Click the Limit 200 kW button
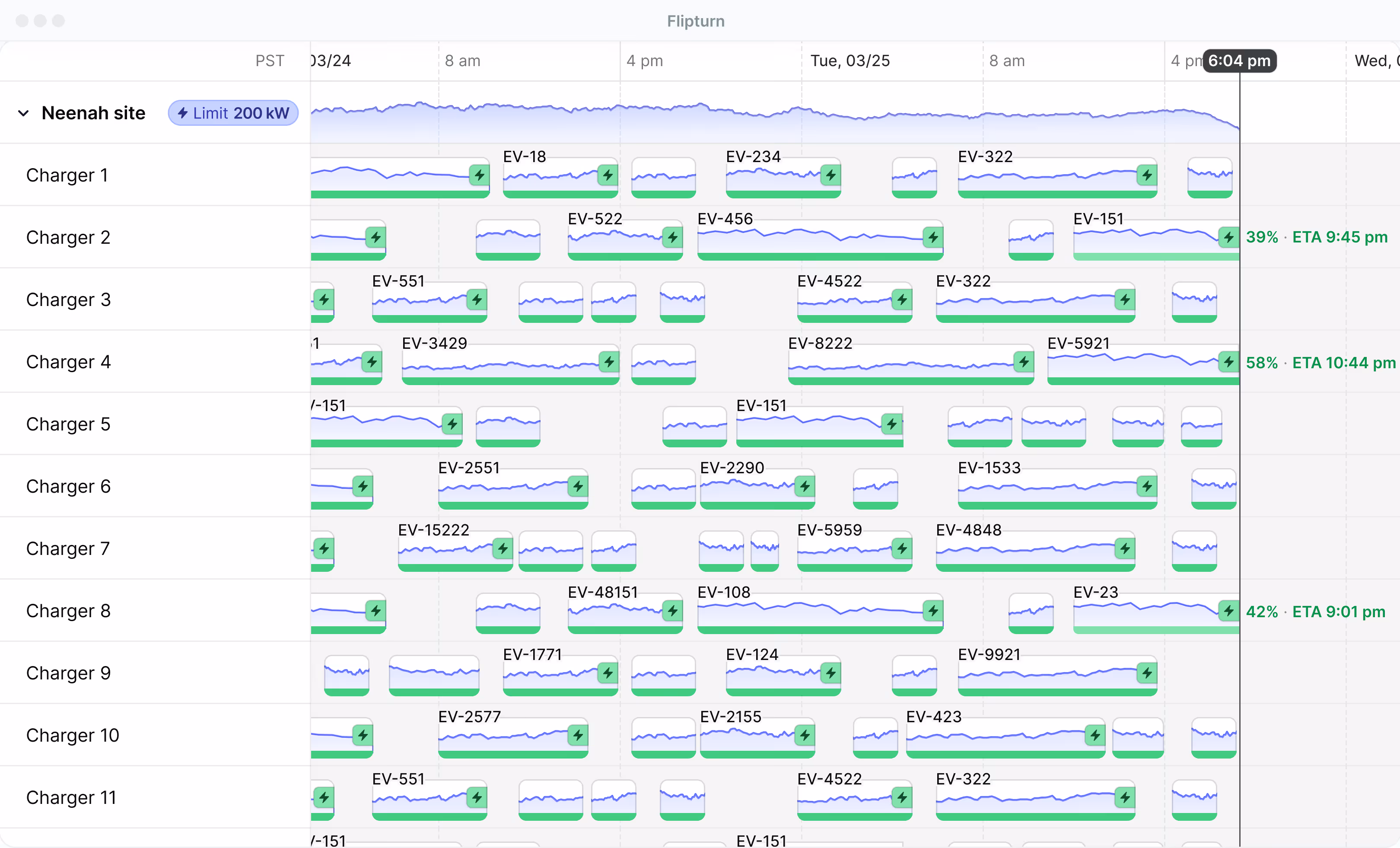 click(x=233, y=112)
